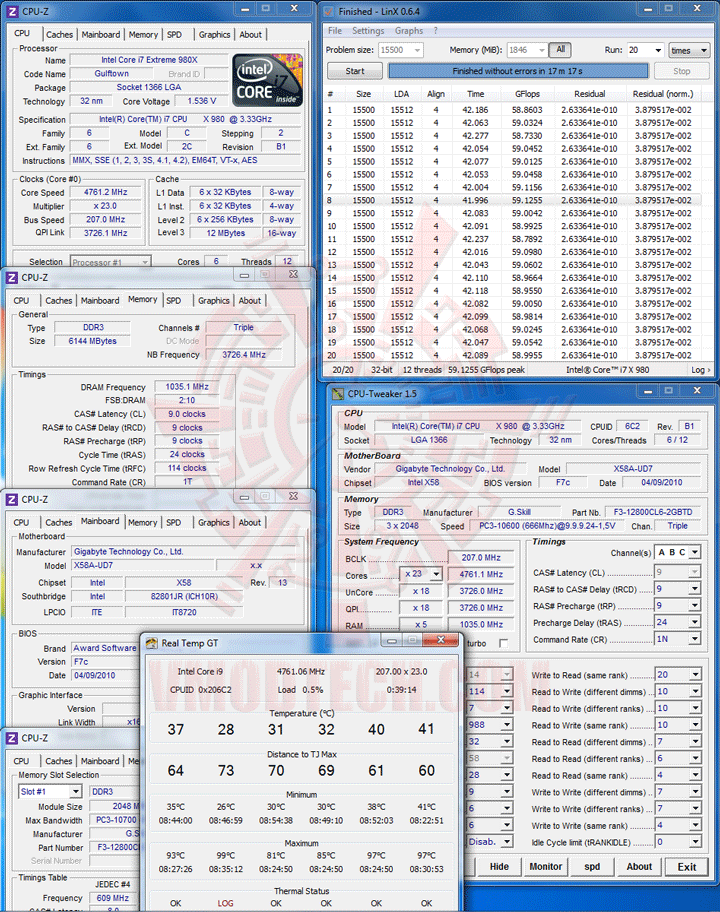This screenshot has width=720, height=912.
Task: Toggle the turbo checkbox in CPU-Tweaker
Action: point(504,643)
